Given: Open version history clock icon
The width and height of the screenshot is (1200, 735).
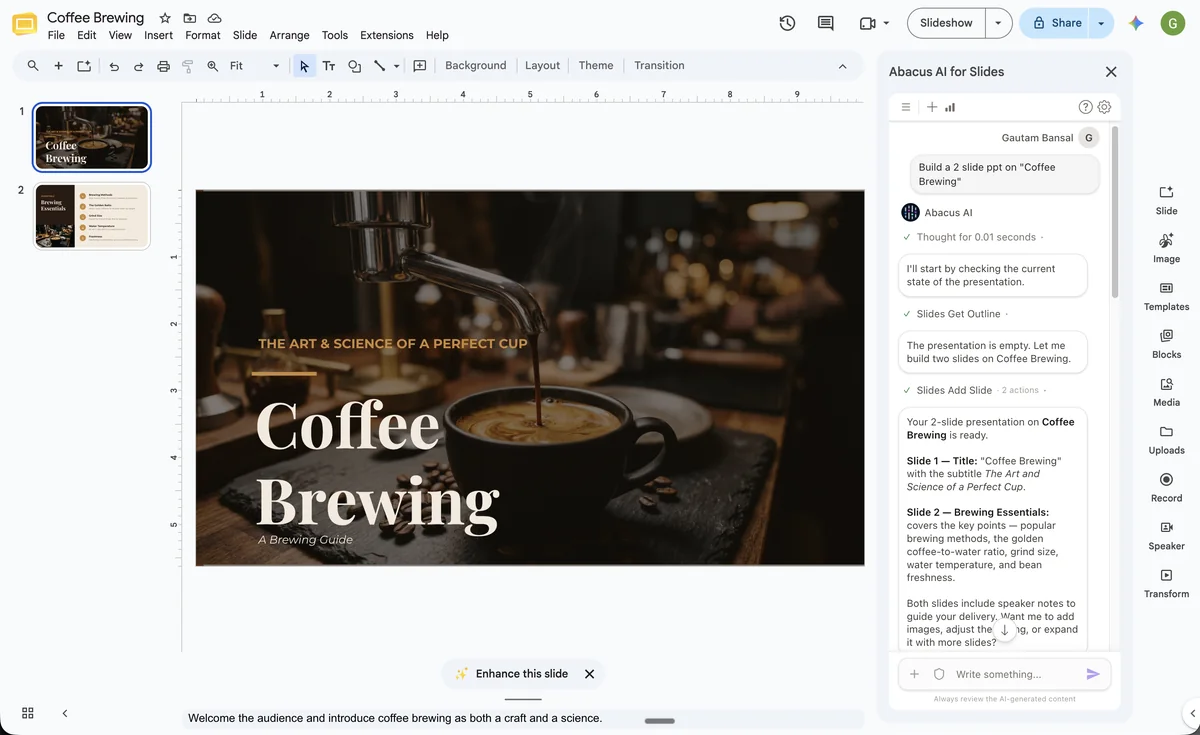Looking at the screenshot, I should (787, 23).
